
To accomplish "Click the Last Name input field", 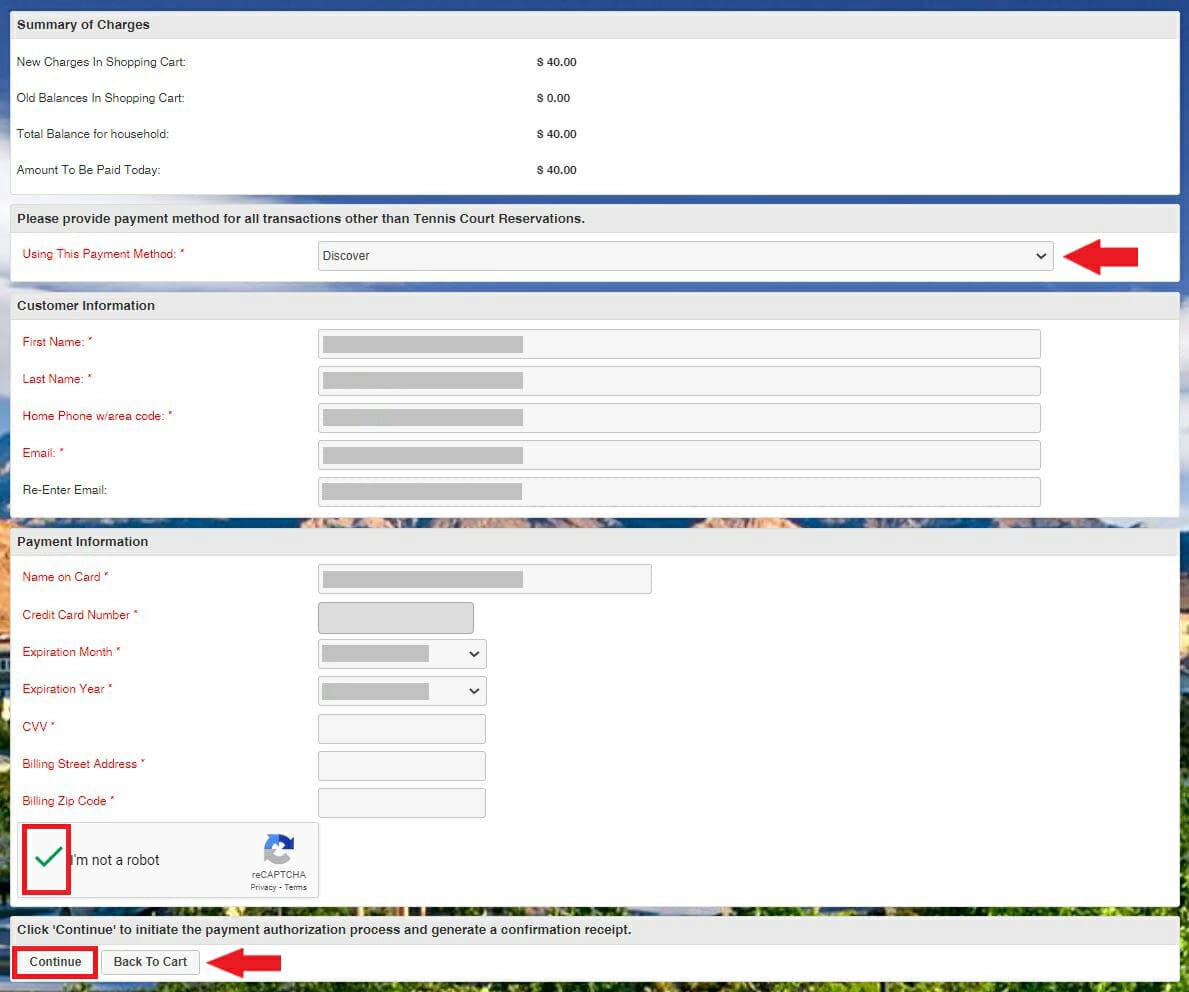I will (679, 381).
